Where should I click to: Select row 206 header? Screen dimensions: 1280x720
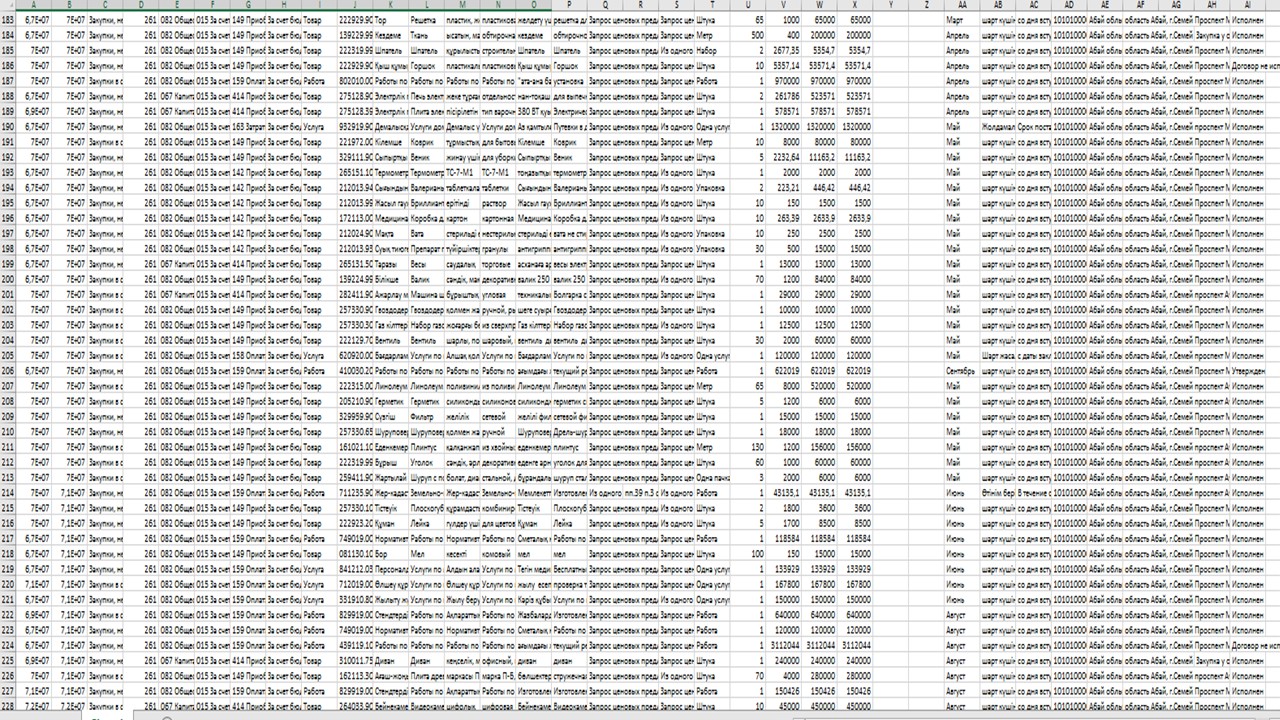coord(9,370)
